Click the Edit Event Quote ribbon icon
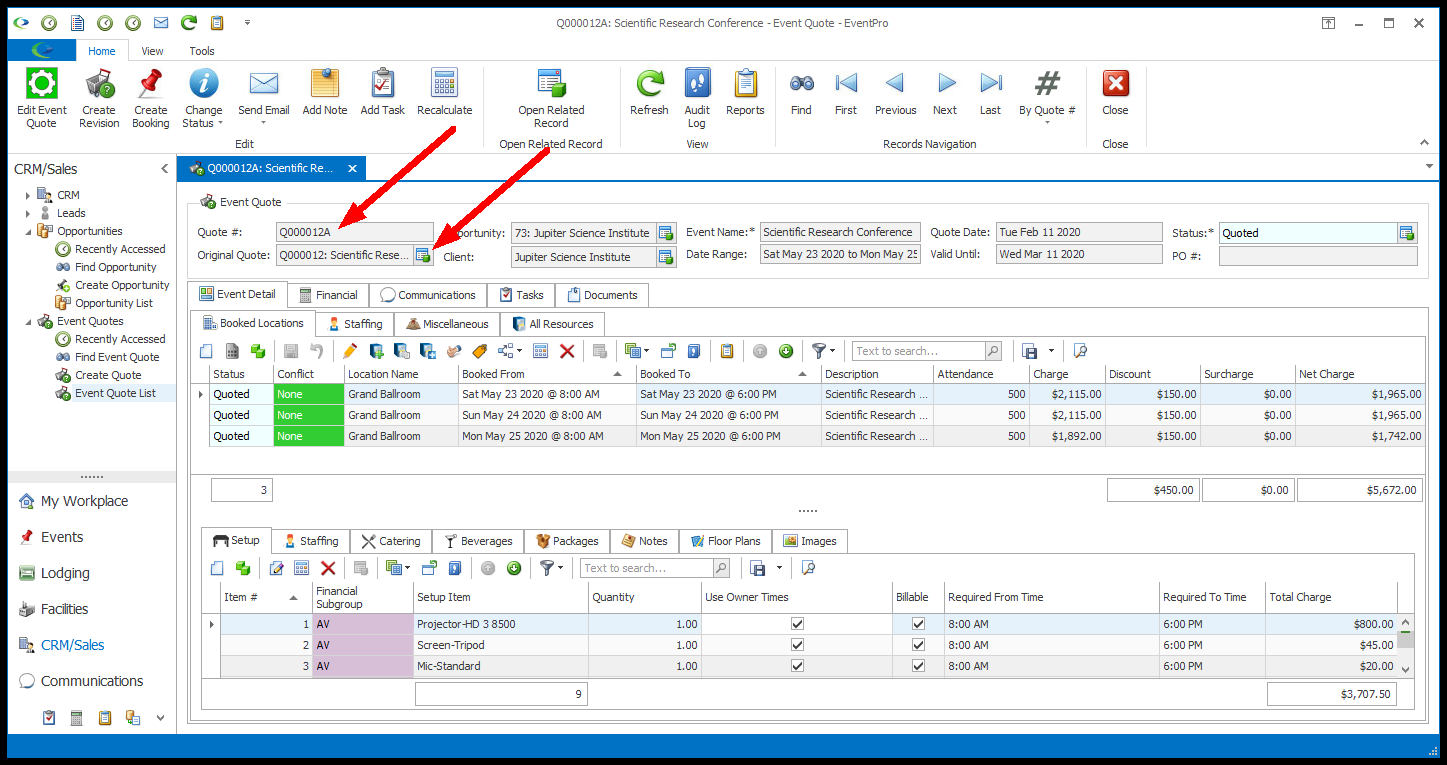The image size is (1447, 765). 42,83
